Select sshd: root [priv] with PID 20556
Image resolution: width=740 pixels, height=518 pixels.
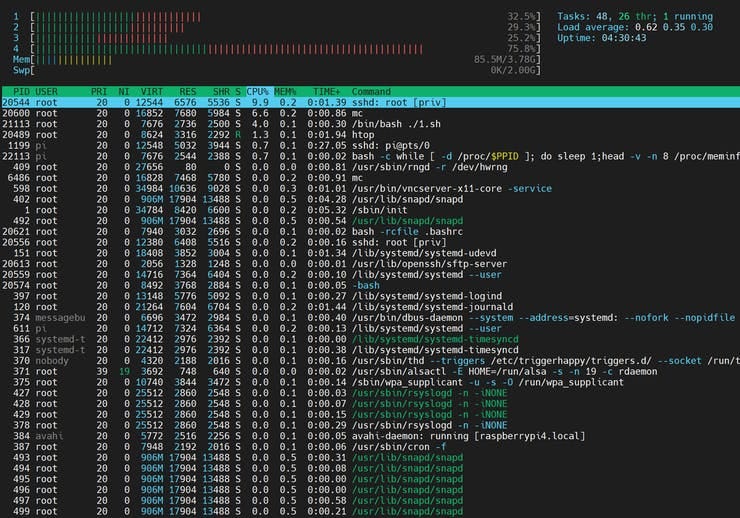click(370, 242)
